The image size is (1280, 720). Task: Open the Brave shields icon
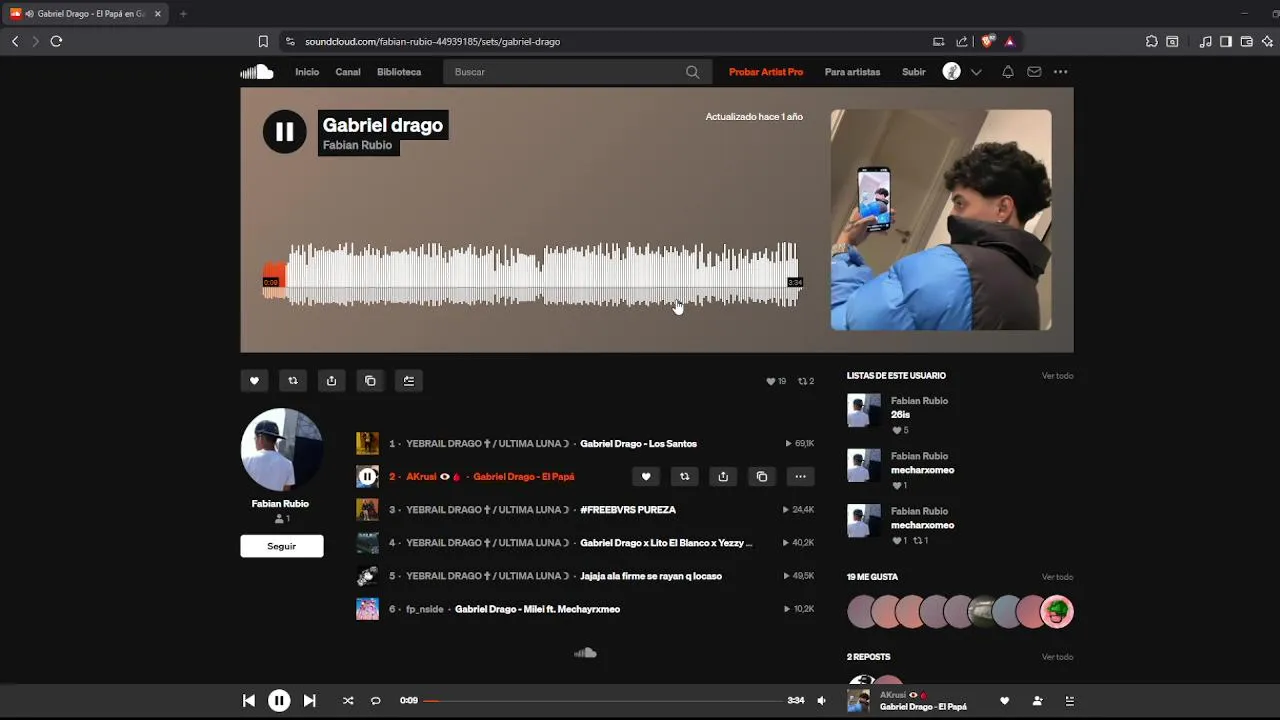pyautogui.click(x=988, y=41)
